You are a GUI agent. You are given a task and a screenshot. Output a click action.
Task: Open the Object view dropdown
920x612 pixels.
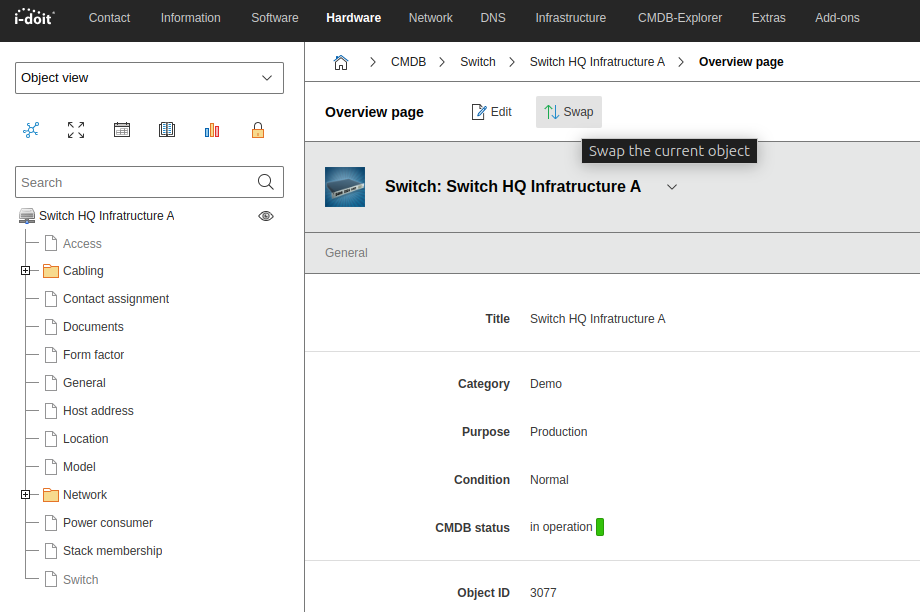pos(149,78)
